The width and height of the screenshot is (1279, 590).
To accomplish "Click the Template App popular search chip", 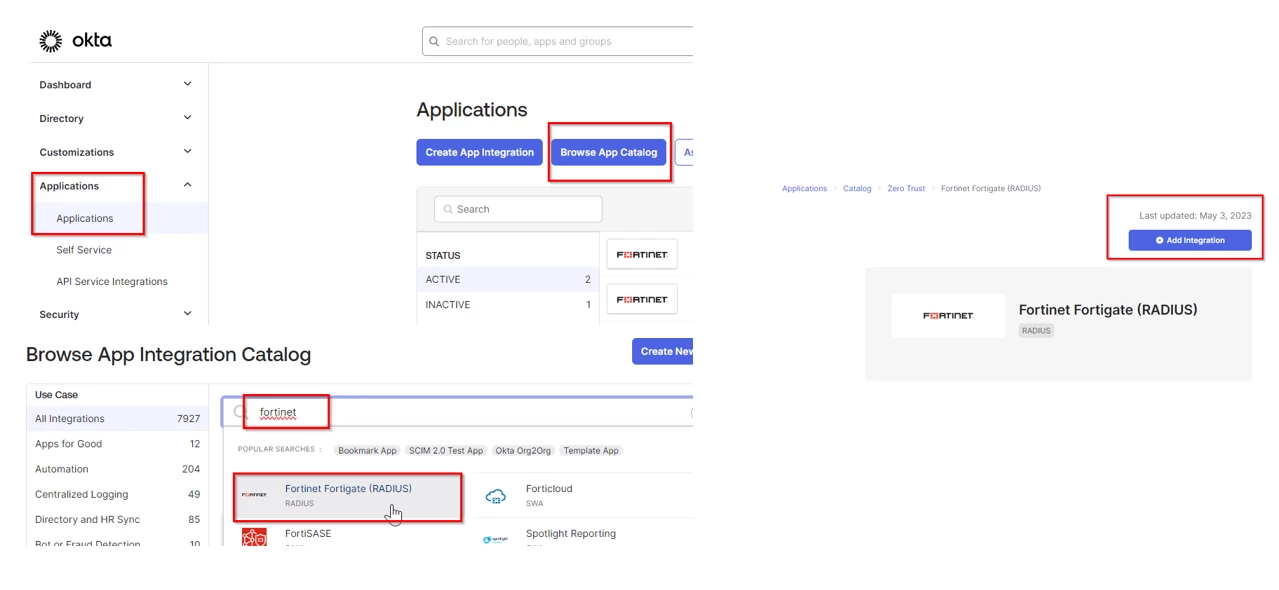I will (x=590, y=450).
